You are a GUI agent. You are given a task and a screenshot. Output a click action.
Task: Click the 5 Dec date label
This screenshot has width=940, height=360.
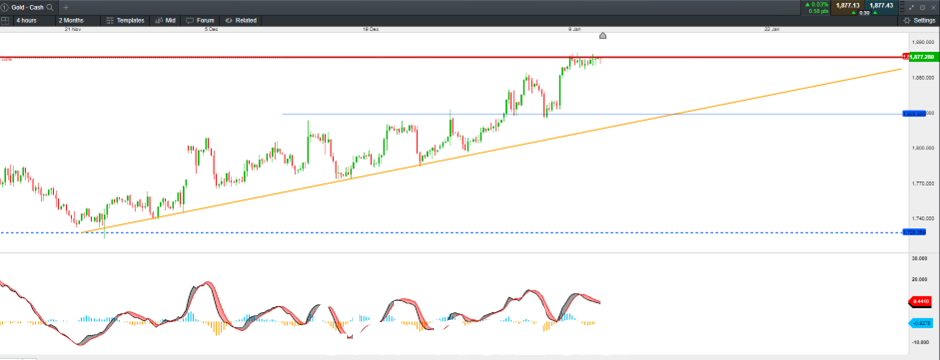211,29
